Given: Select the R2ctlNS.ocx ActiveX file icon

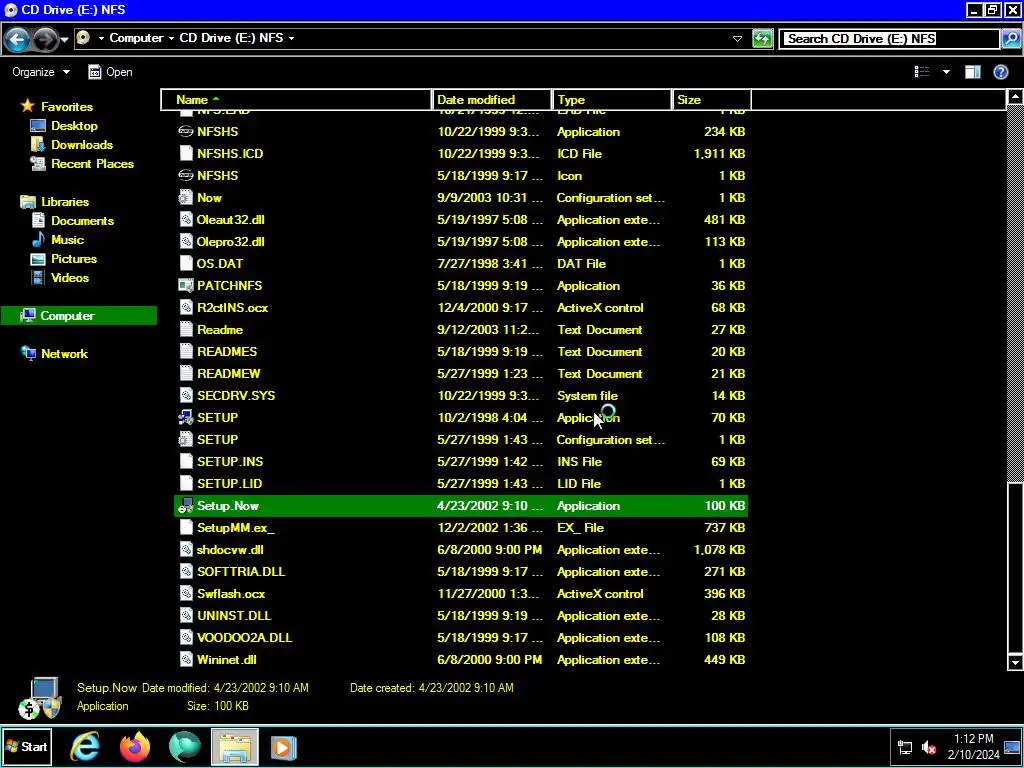Looking at the screenshot, I should coord(186,308).
